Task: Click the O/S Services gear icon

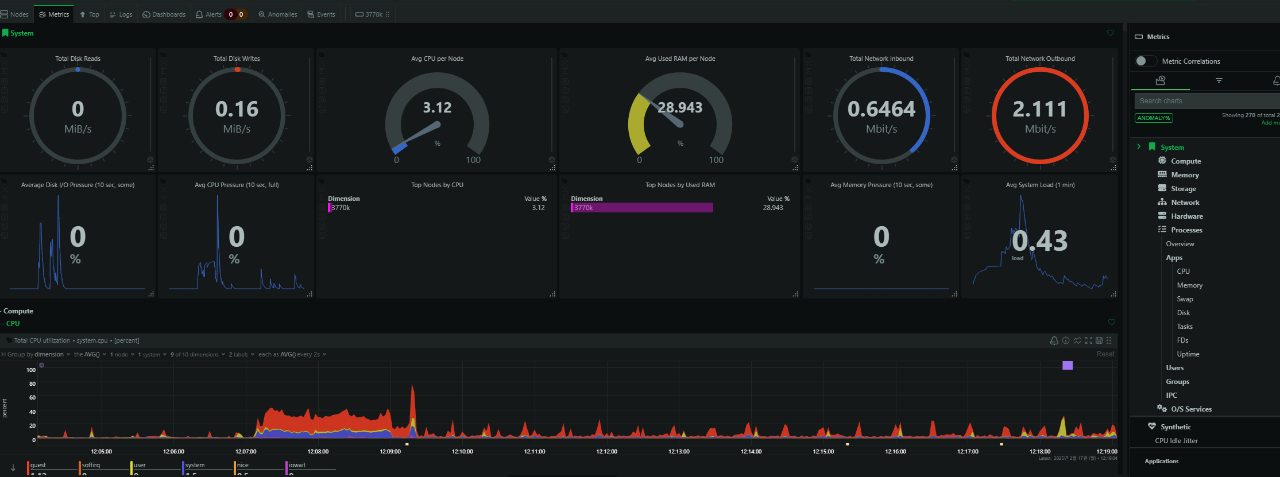Action: coord(1162,408)
